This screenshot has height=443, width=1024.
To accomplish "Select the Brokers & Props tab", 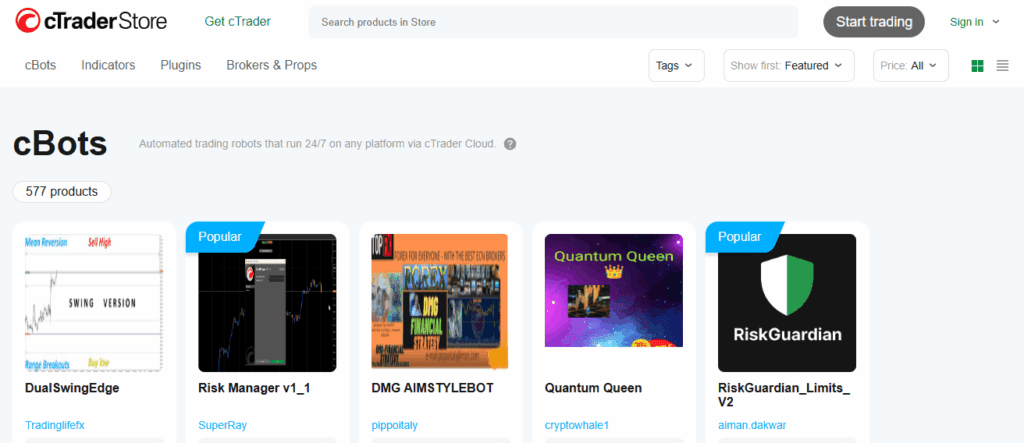I will (272, 65).
